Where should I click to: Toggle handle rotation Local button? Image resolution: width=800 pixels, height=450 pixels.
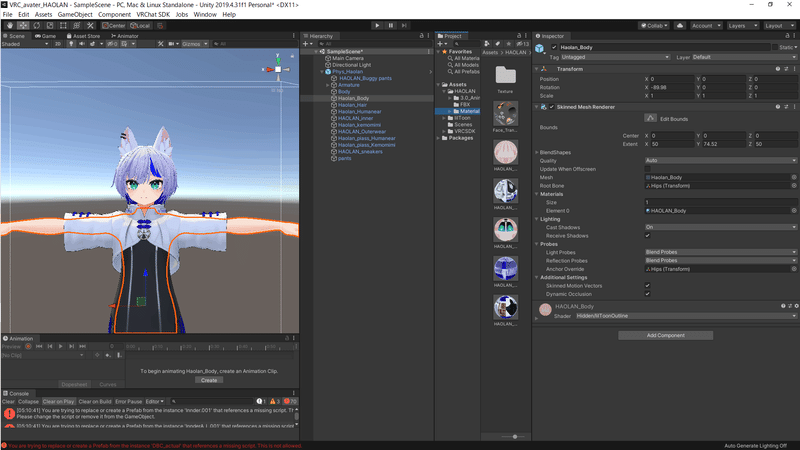pyautogui.click(x=140, y=26)
